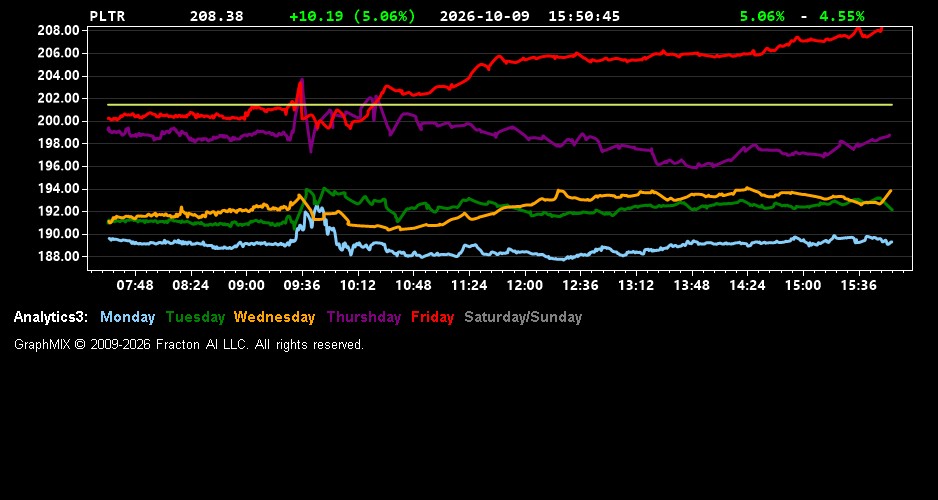Screen dimensions: 938x500
Task: Click the +10.19 (5.06%) change value
Action: [352, 16]
